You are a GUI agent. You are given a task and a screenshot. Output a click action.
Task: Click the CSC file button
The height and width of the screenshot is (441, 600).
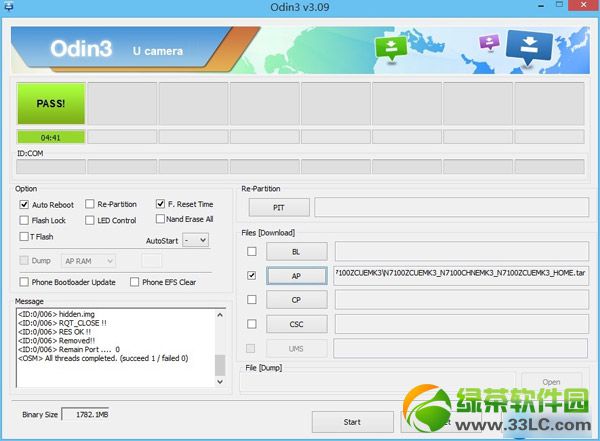(297, 324)
